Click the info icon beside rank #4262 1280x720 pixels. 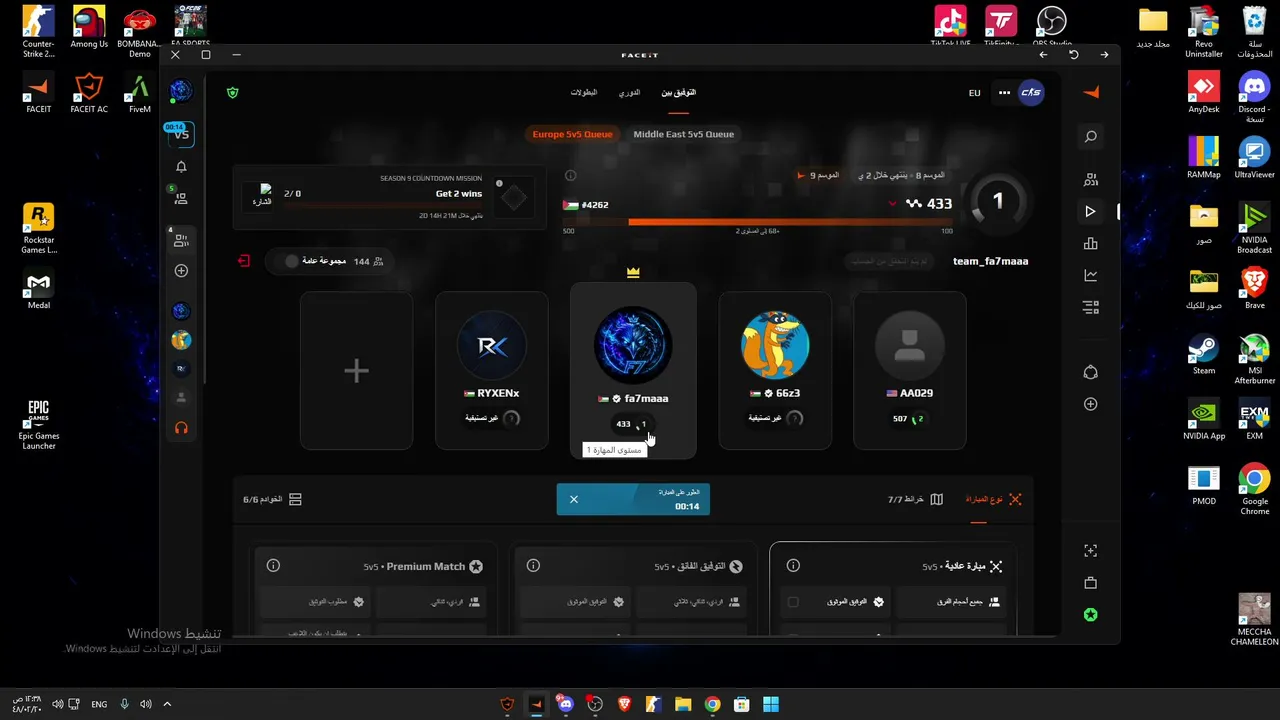coord(570,176)
